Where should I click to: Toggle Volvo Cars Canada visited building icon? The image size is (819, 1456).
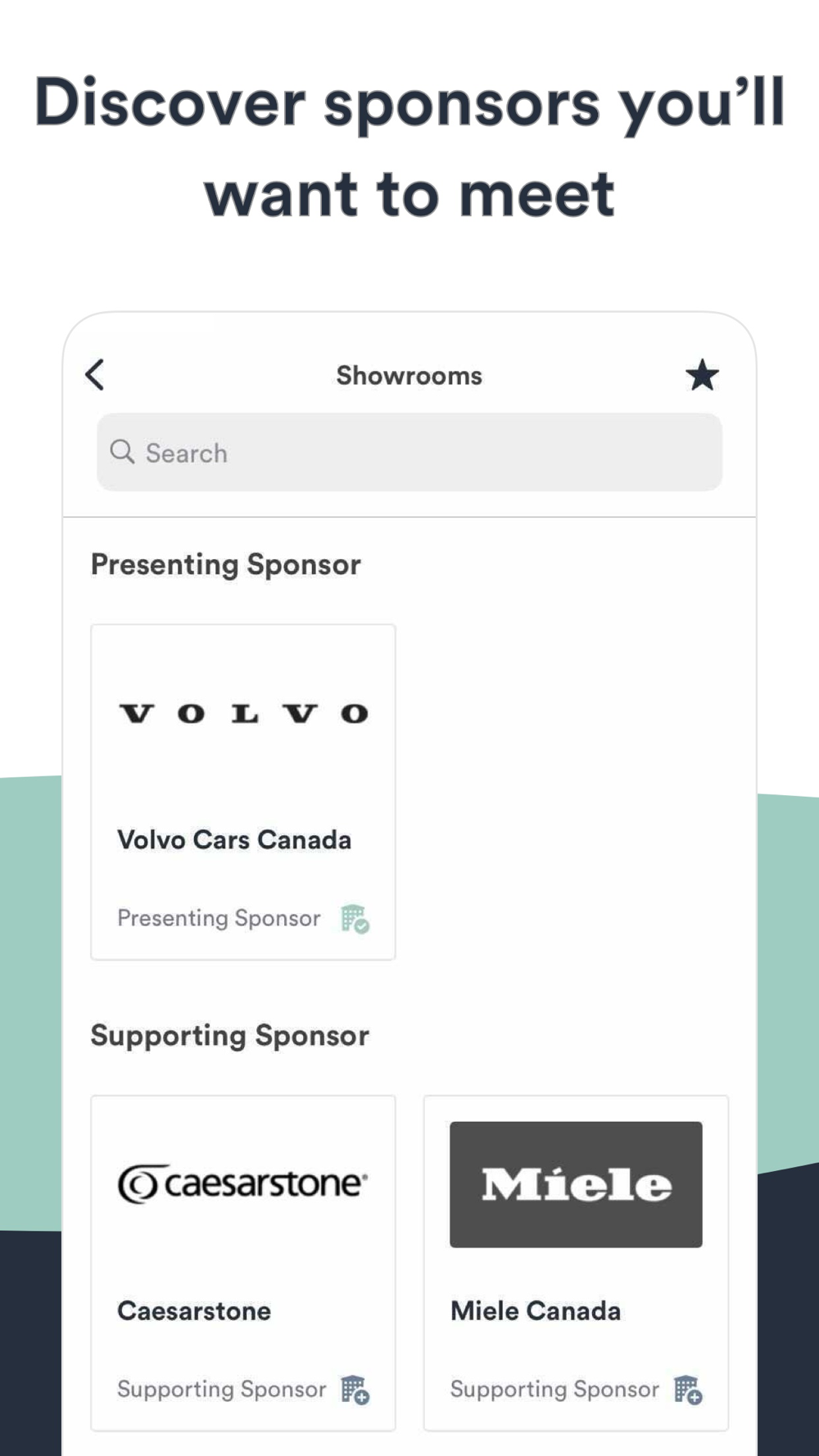click(355, 919)
